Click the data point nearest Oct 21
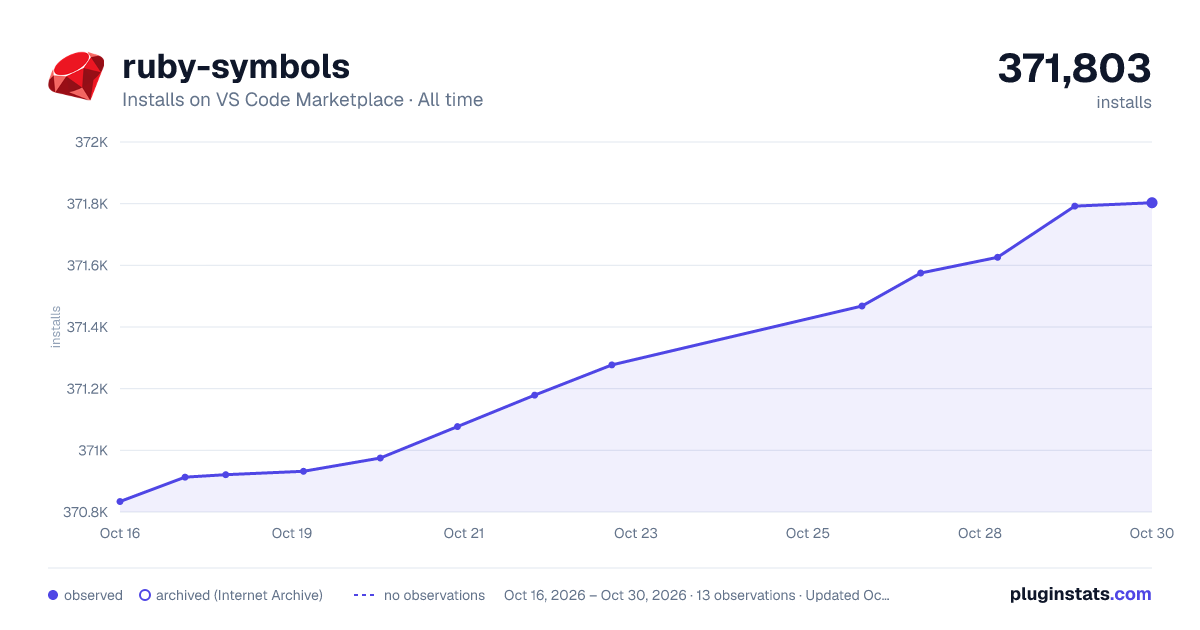This screenshot has height=630, width=1200. point(458,427)
